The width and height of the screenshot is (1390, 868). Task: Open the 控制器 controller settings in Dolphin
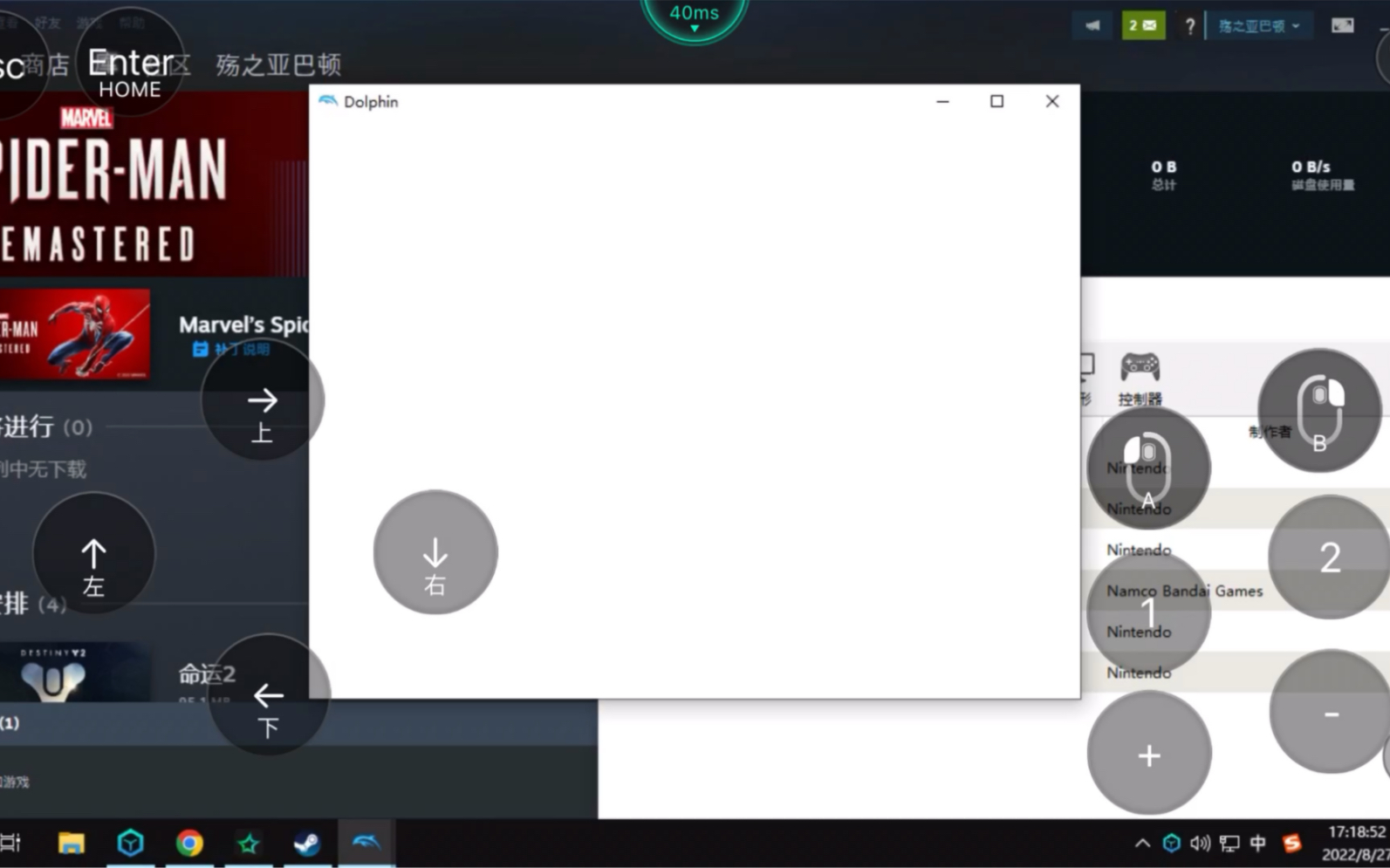(1140, 379)
